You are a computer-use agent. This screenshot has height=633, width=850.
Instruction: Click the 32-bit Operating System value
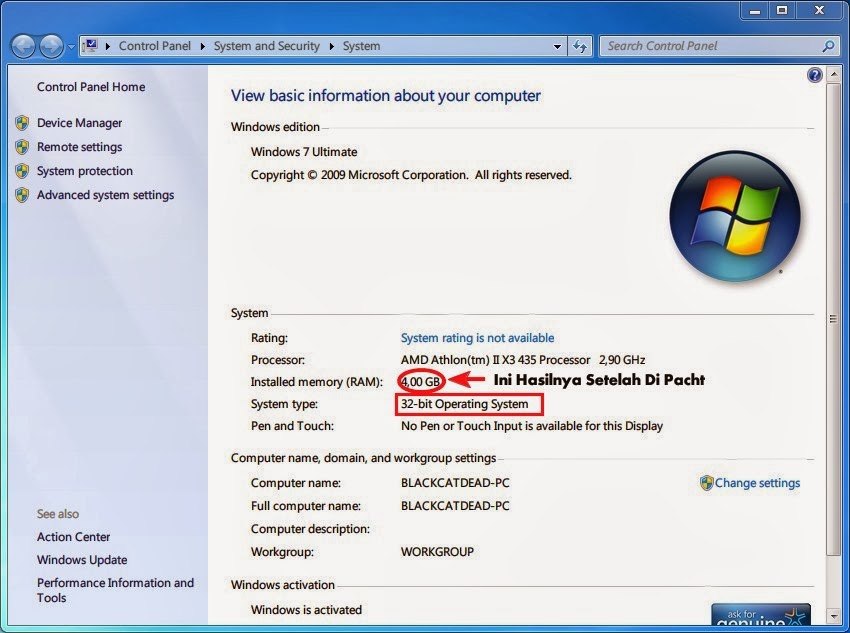tap(465, 404)
